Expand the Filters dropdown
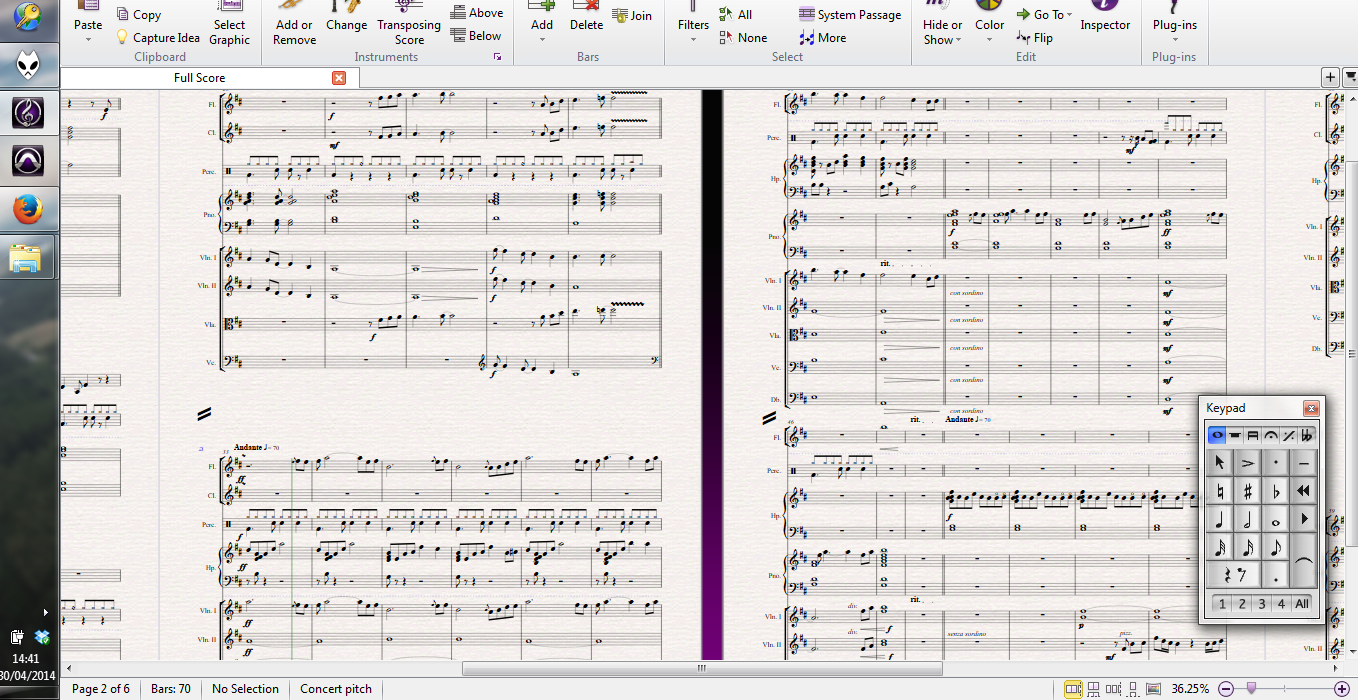Viewport: 1358px width, 700px height. pos(693,40)
